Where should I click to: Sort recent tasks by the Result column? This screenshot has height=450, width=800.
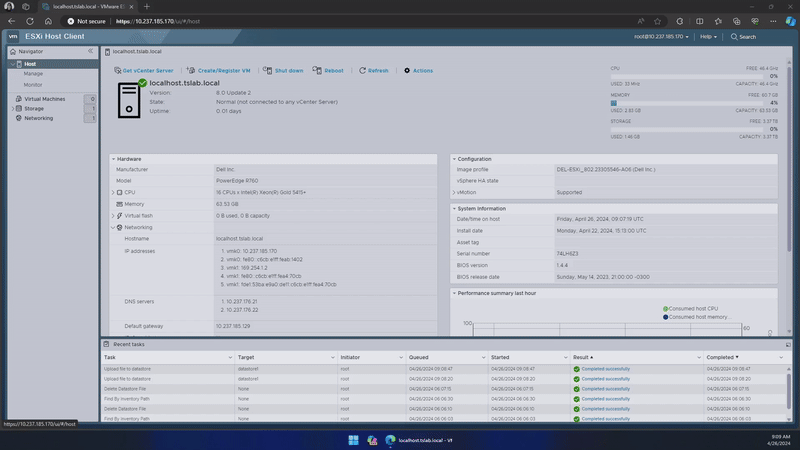click(583, 357)
